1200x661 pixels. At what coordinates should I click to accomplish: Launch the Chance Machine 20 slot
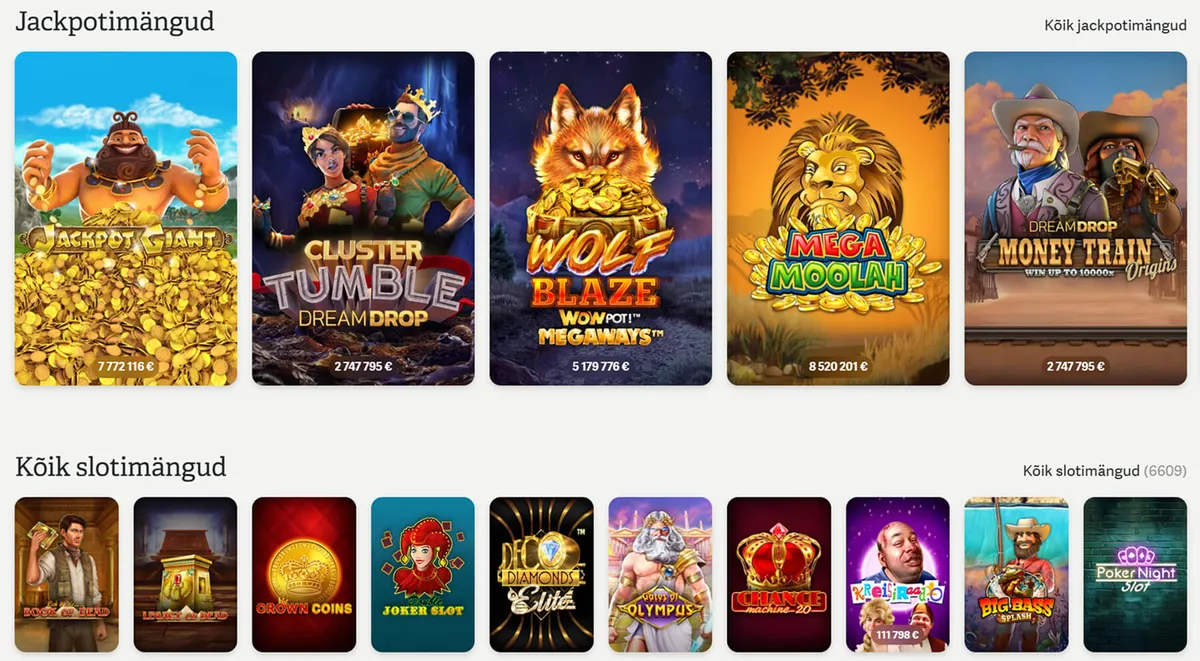coord(779,575)
